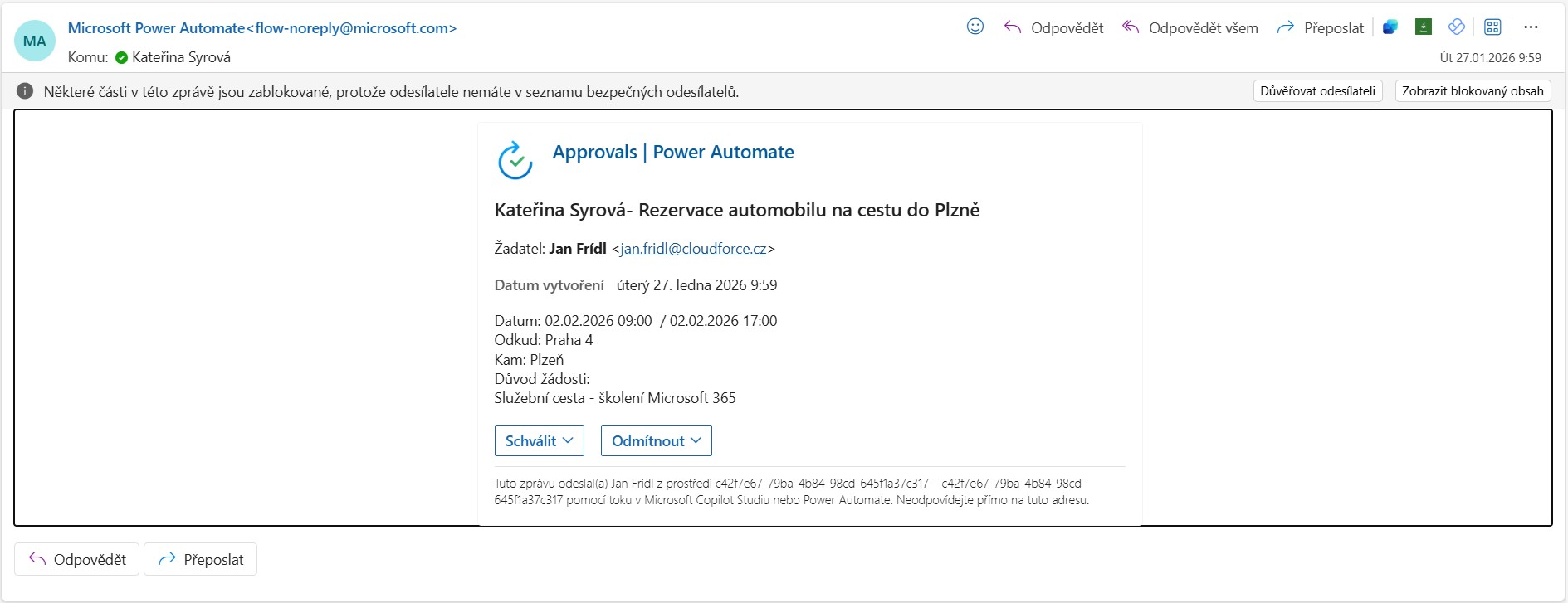1568x603 pixels.
Task: Open the Viva Insights add-in icon
Action: click(1457, 27)
